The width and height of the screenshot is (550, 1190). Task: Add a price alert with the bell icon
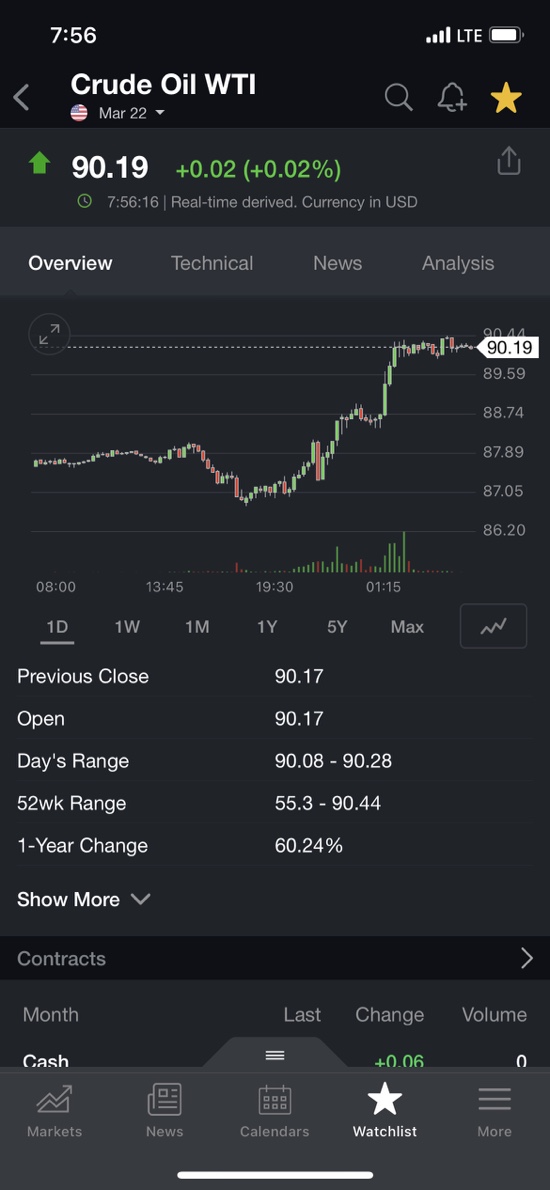pos(452,97)
